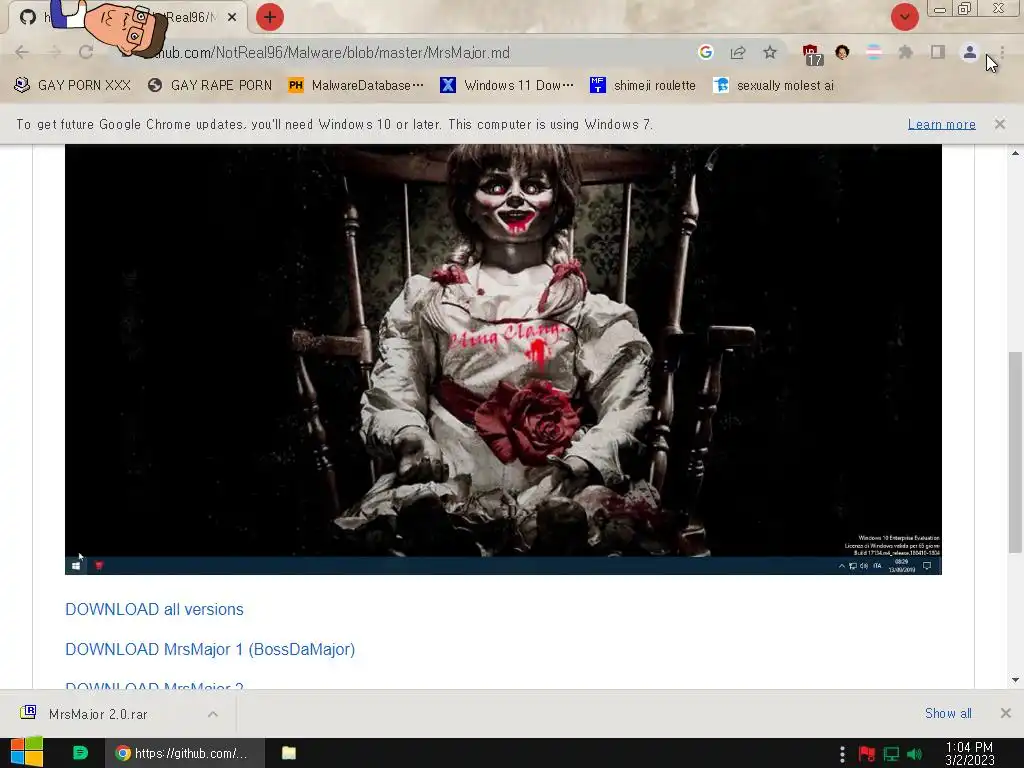Close the downloads bar
Viewport: 1024px width, 768px height.
pyautogui.click(x=1006, y=713)
